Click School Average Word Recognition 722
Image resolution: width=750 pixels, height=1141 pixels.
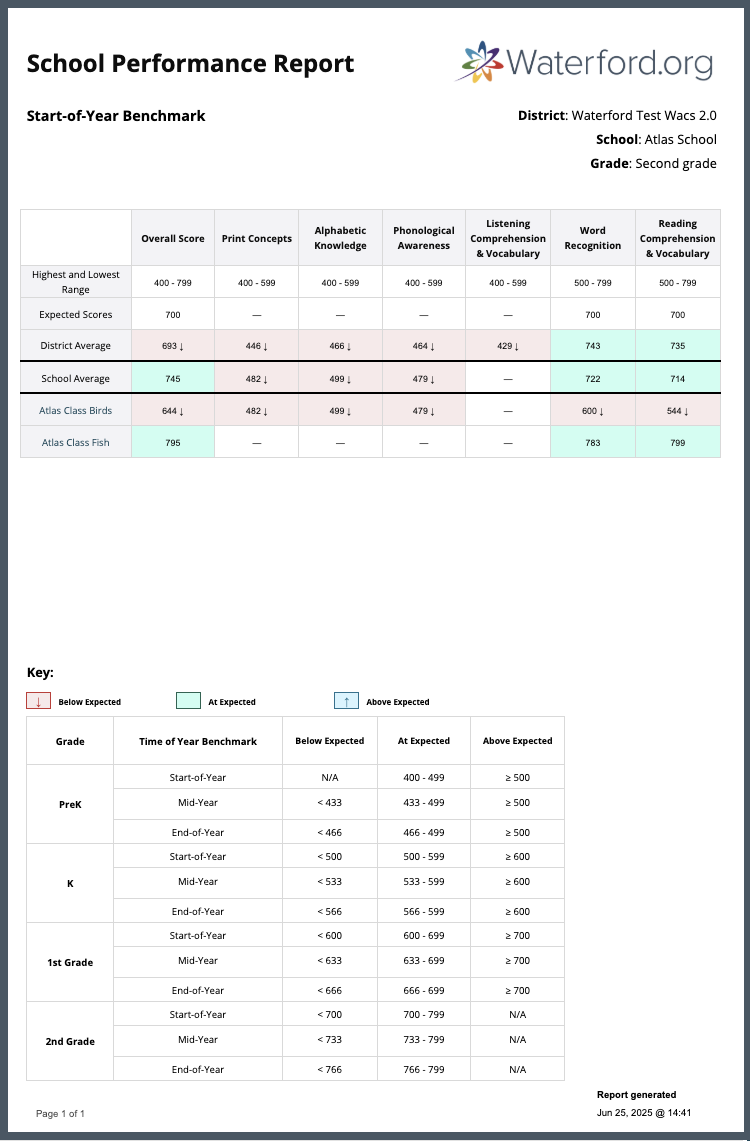pos(593,378)
